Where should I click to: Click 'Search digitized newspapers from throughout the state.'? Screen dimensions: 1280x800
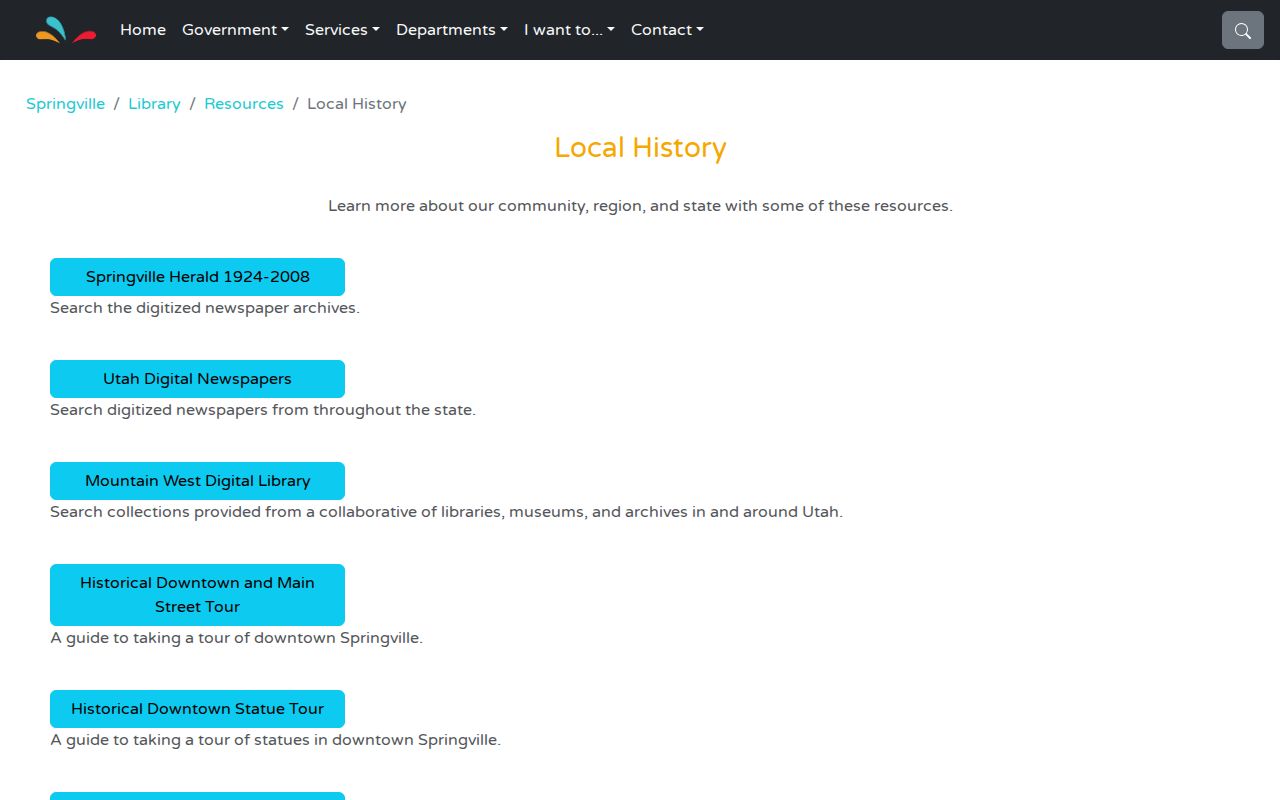(x=263, y=410)
